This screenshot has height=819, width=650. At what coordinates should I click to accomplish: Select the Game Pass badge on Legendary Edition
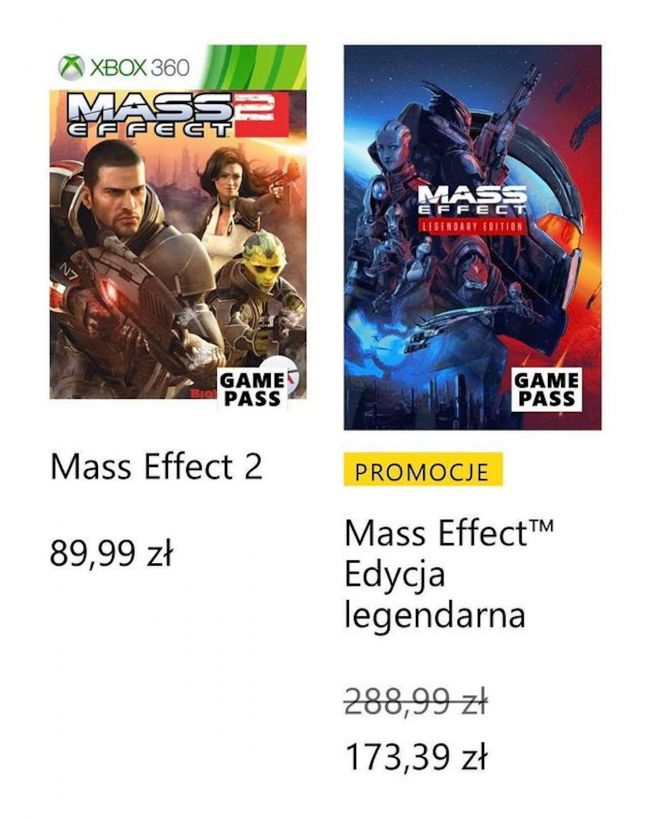coord(545,388)
